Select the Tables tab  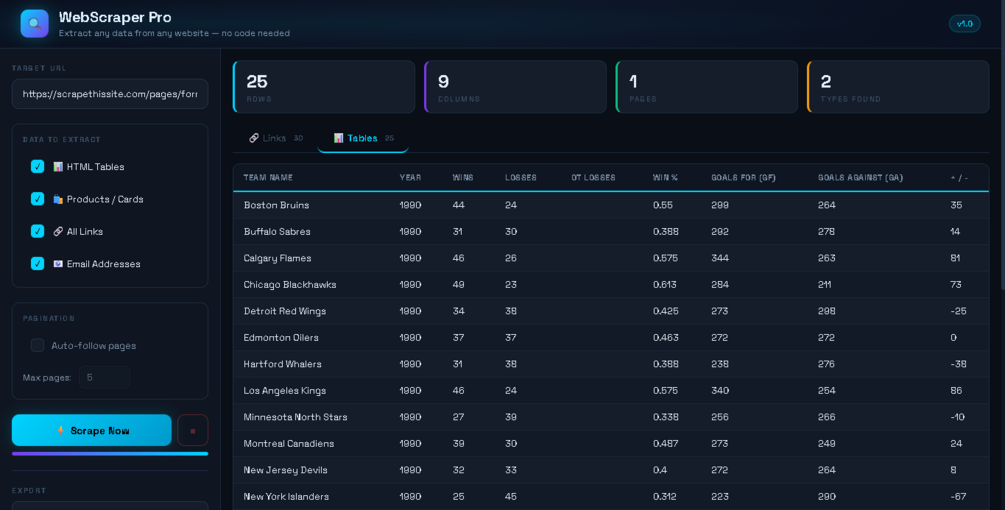tap(363, 138)
